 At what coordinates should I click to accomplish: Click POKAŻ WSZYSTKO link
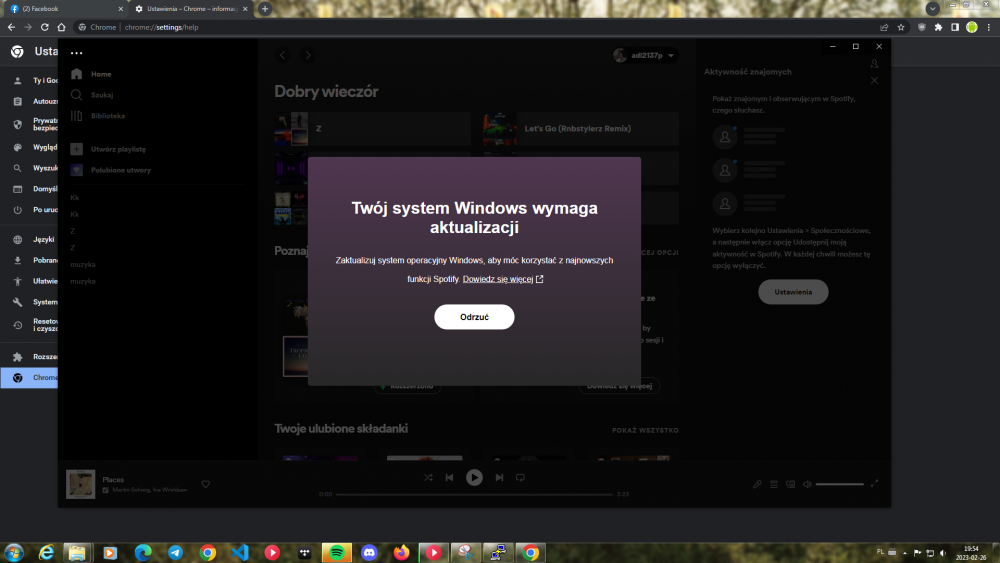[645, 430]
